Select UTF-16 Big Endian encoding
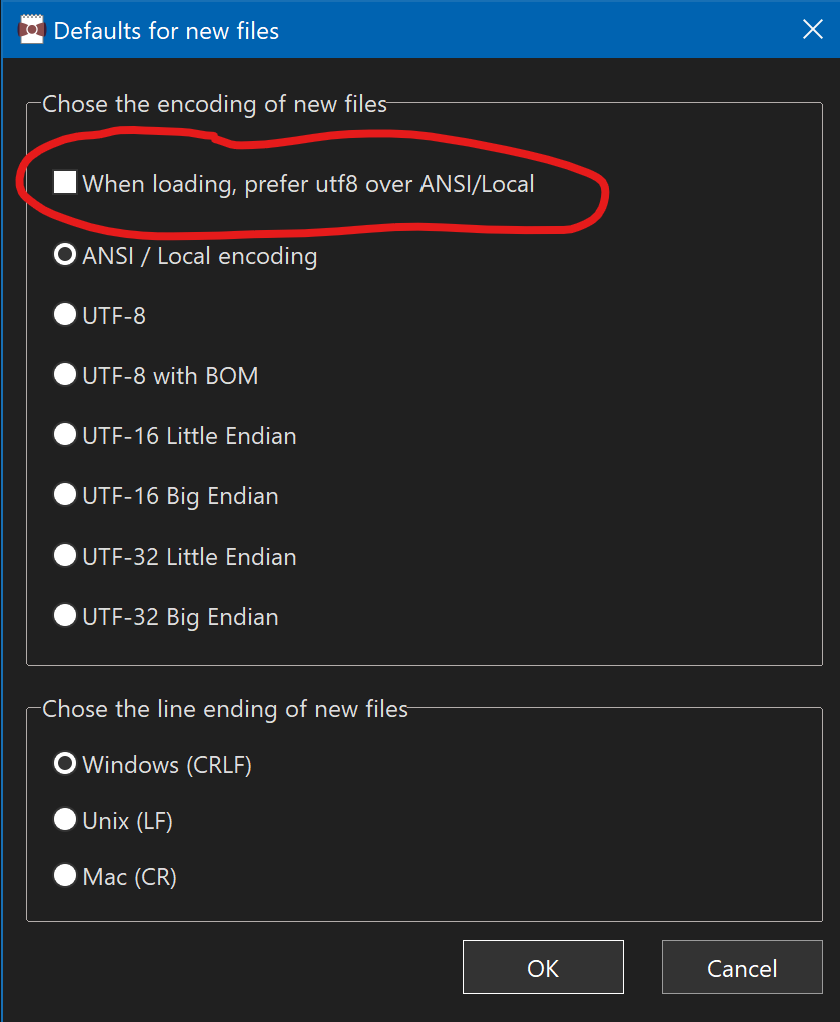This screenshot has height=1022, width=840. click(64, 494)
